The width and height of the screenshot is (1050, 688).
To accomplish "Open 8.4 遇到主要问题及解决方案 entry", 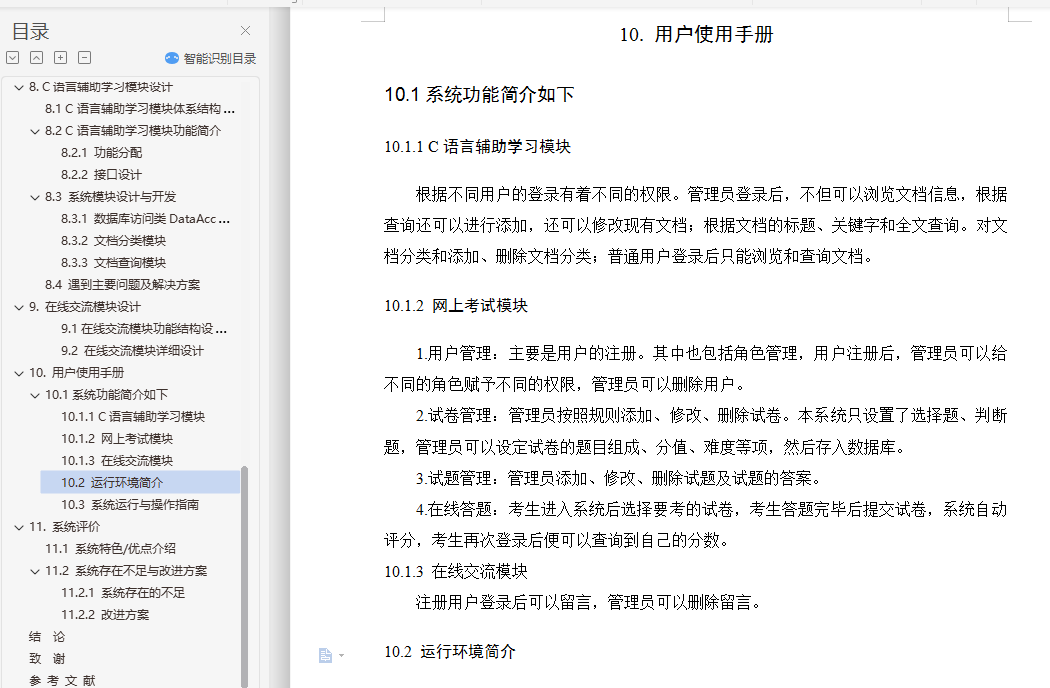I will [123, 285].
